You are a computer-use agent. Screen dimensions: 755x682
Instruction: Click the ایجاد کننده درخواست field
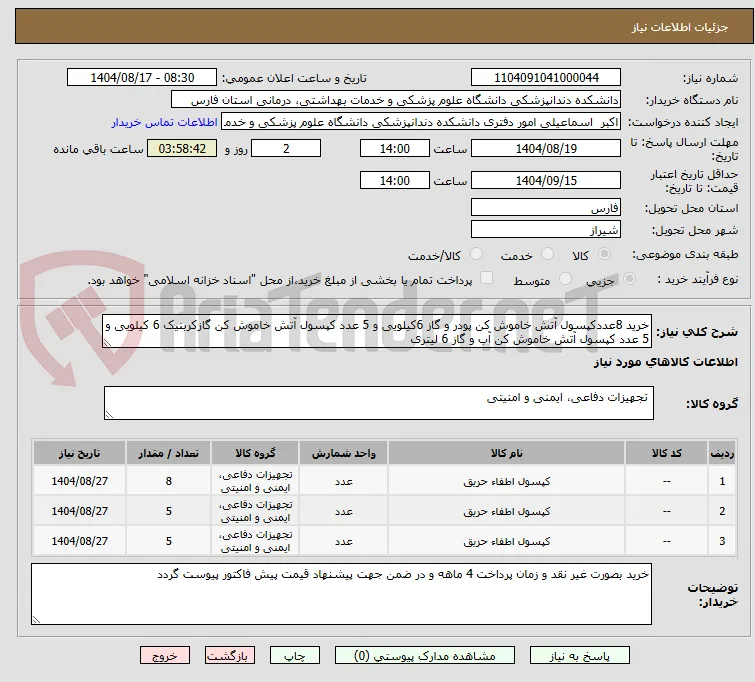(421, 122)
